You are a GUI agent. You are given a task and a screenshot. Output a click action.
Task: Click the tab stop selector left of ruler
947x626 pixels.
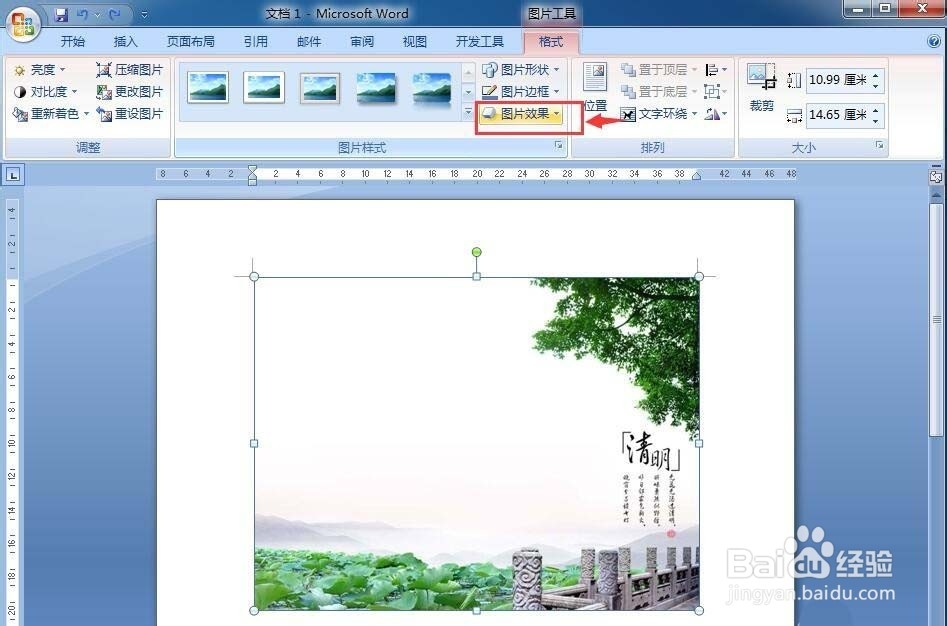[13, 175]
